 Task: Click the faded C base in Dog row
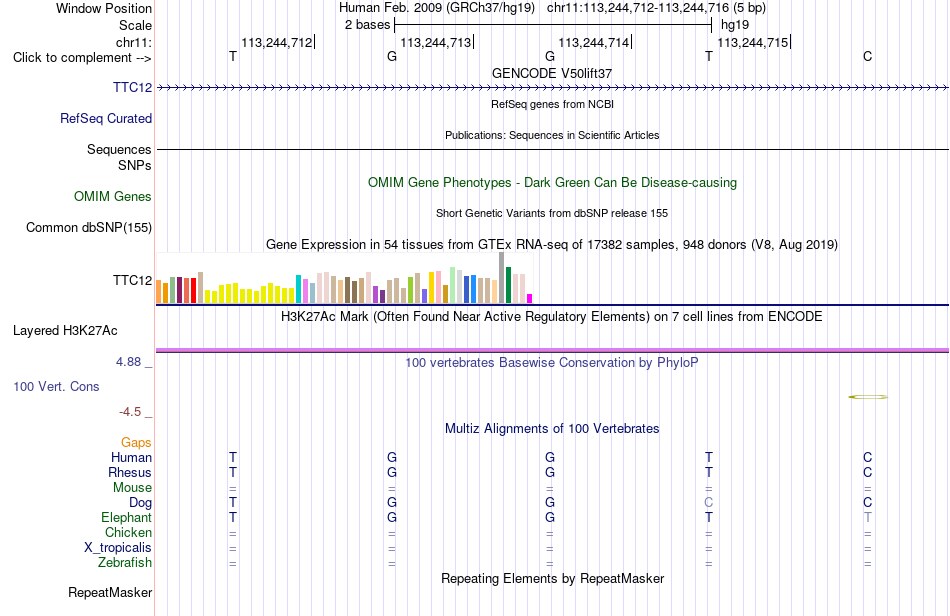(709, 503)
